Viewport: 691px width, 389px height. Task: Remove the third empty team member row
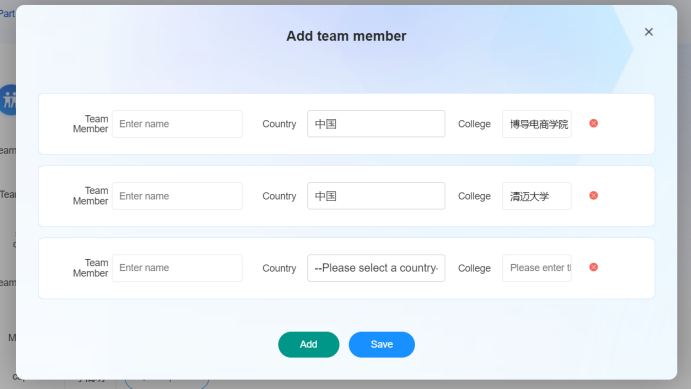coord(594,267)
